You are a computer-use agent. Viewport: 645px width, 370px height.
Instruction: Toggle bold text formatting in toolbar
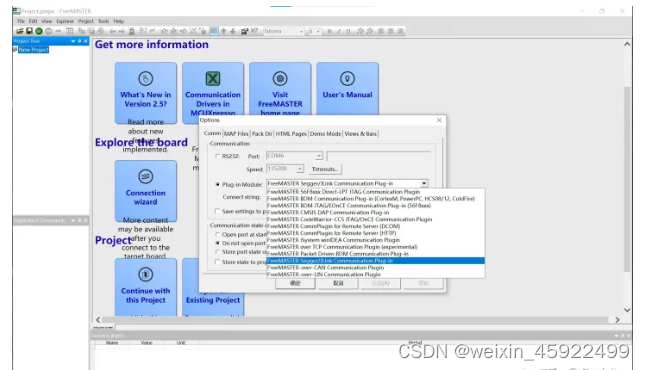click(x=329, y=31)
